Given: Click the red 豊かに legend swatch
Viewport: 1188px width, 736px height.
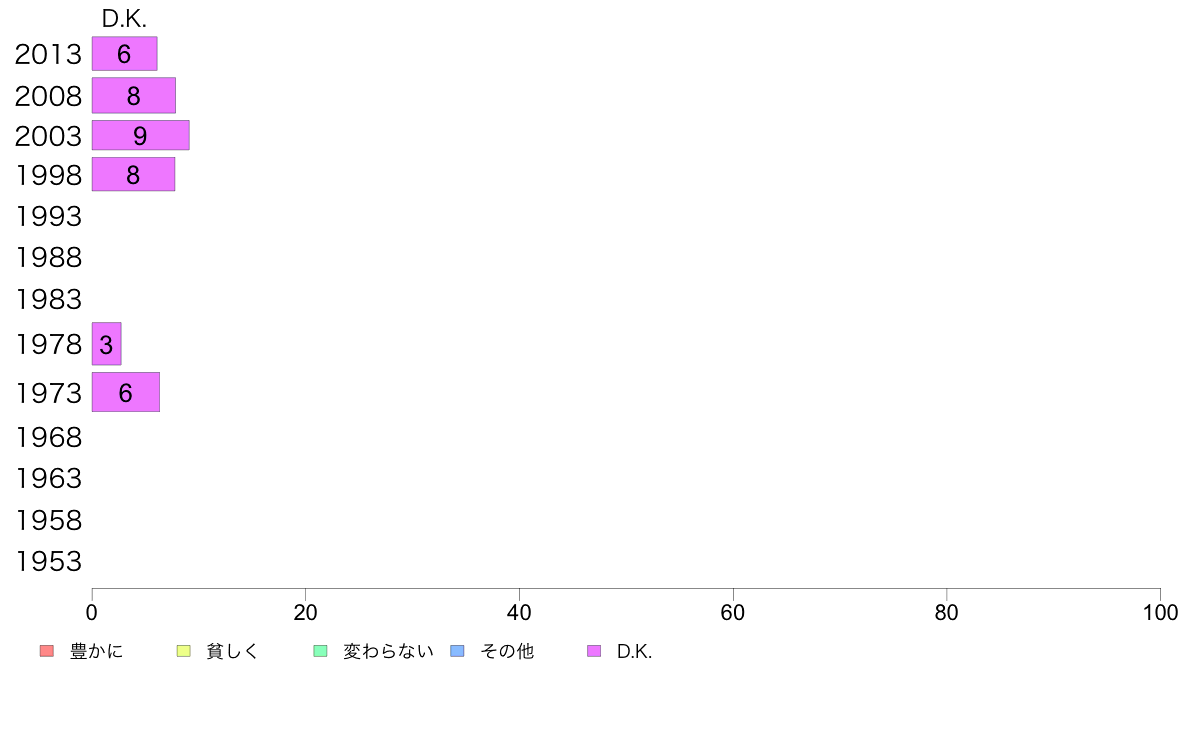Looking at the screenshot, I should click(x=47, y=651).
